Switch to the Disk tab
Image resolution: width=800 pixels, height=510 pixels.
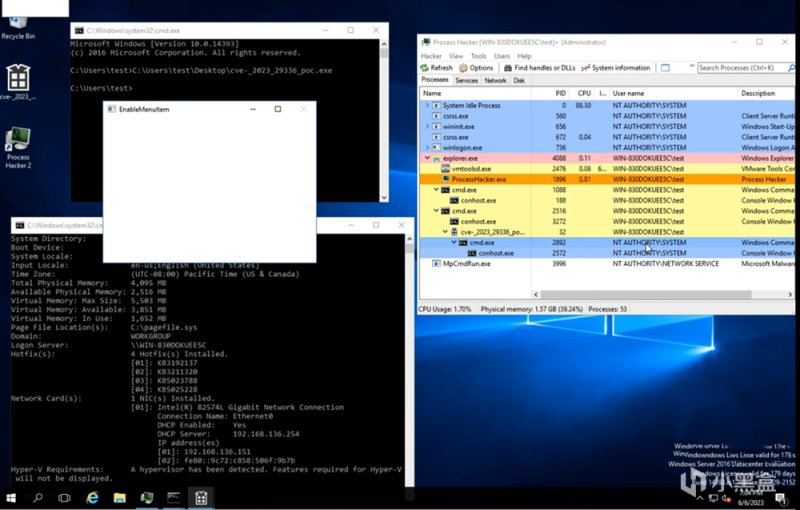coord(519,81)
